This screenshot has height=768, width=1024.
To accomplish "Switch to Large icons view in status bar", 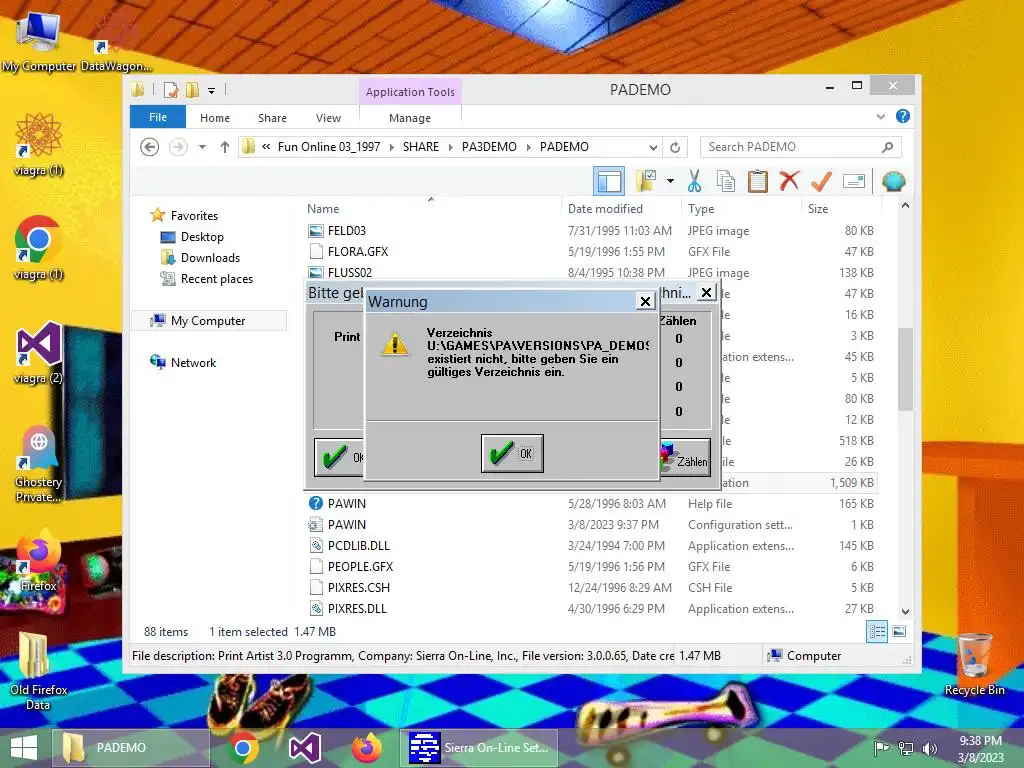I will (899, 631).
